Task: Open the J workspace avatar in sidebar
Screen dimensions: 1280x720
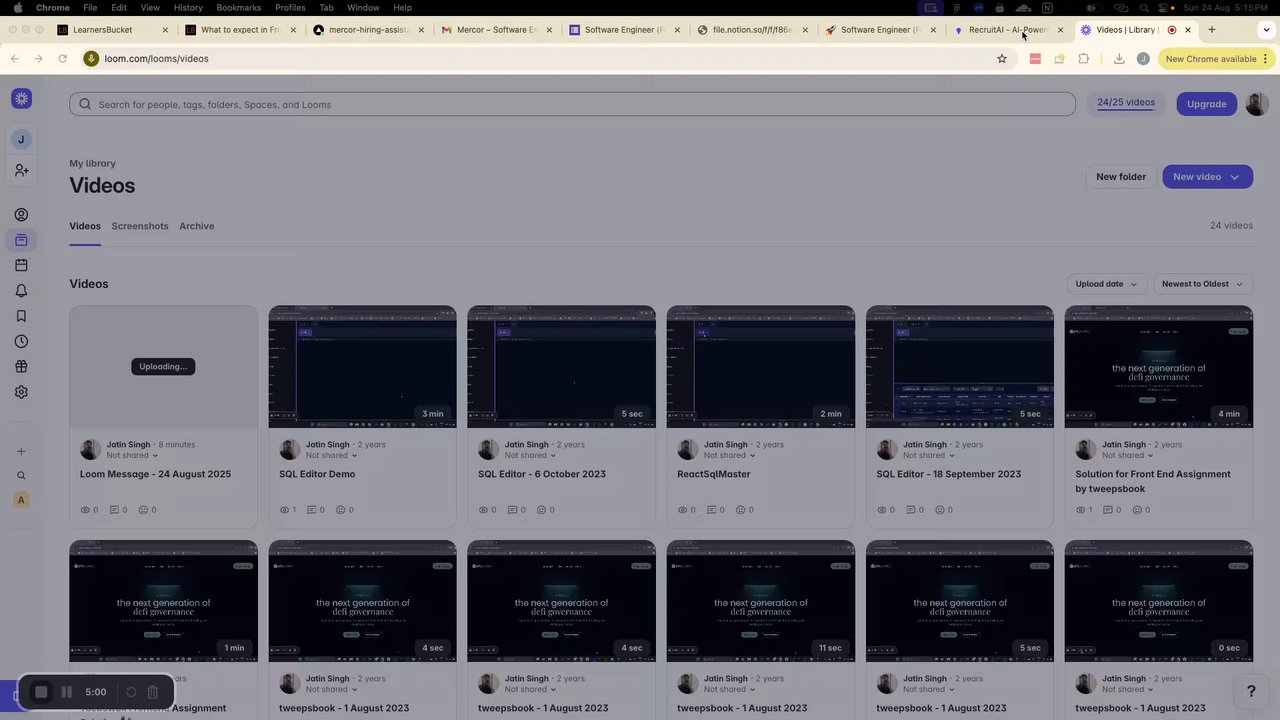Action: click(21, 139)
